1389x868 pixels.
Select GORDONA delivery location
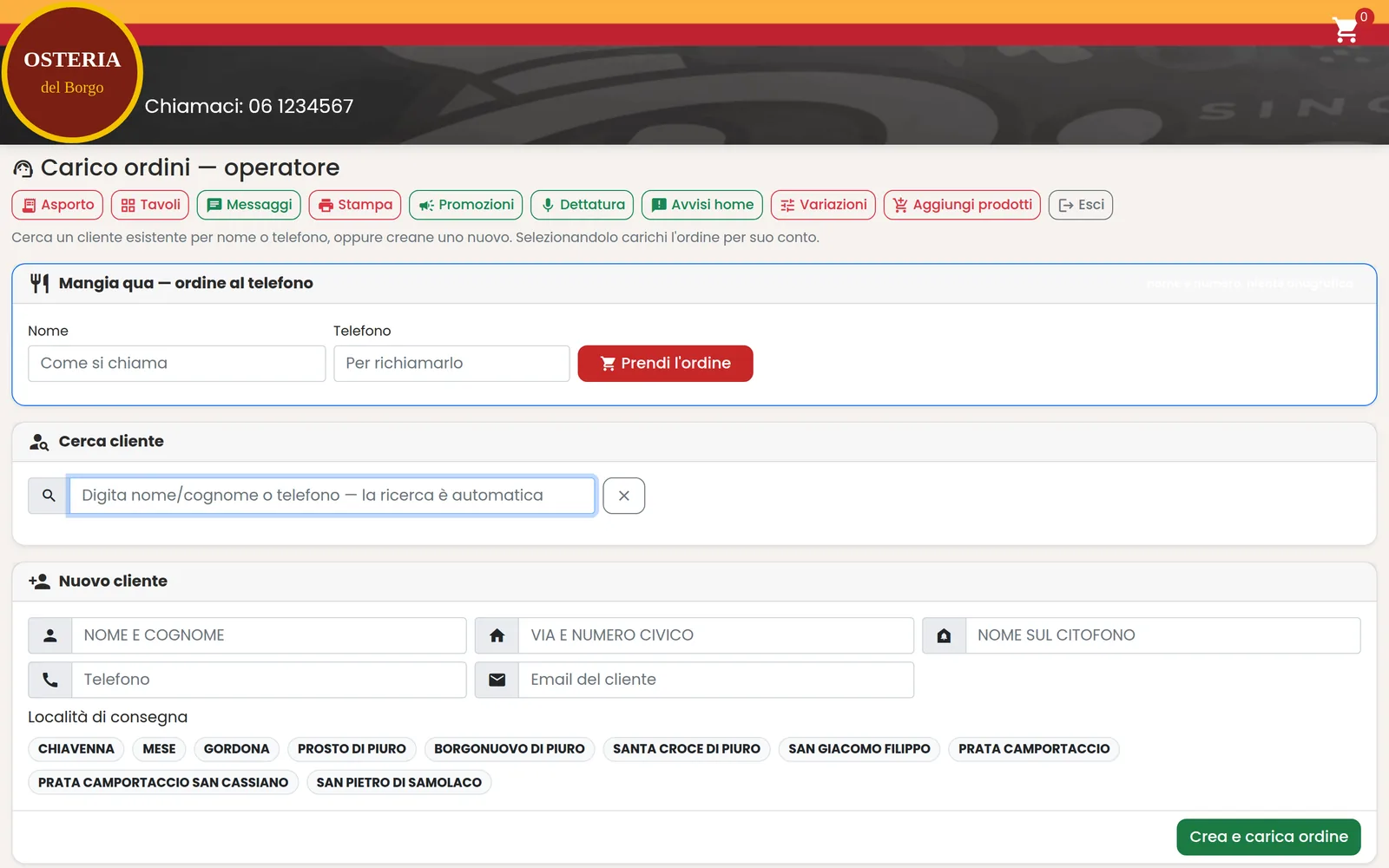[x=236, y=749]
